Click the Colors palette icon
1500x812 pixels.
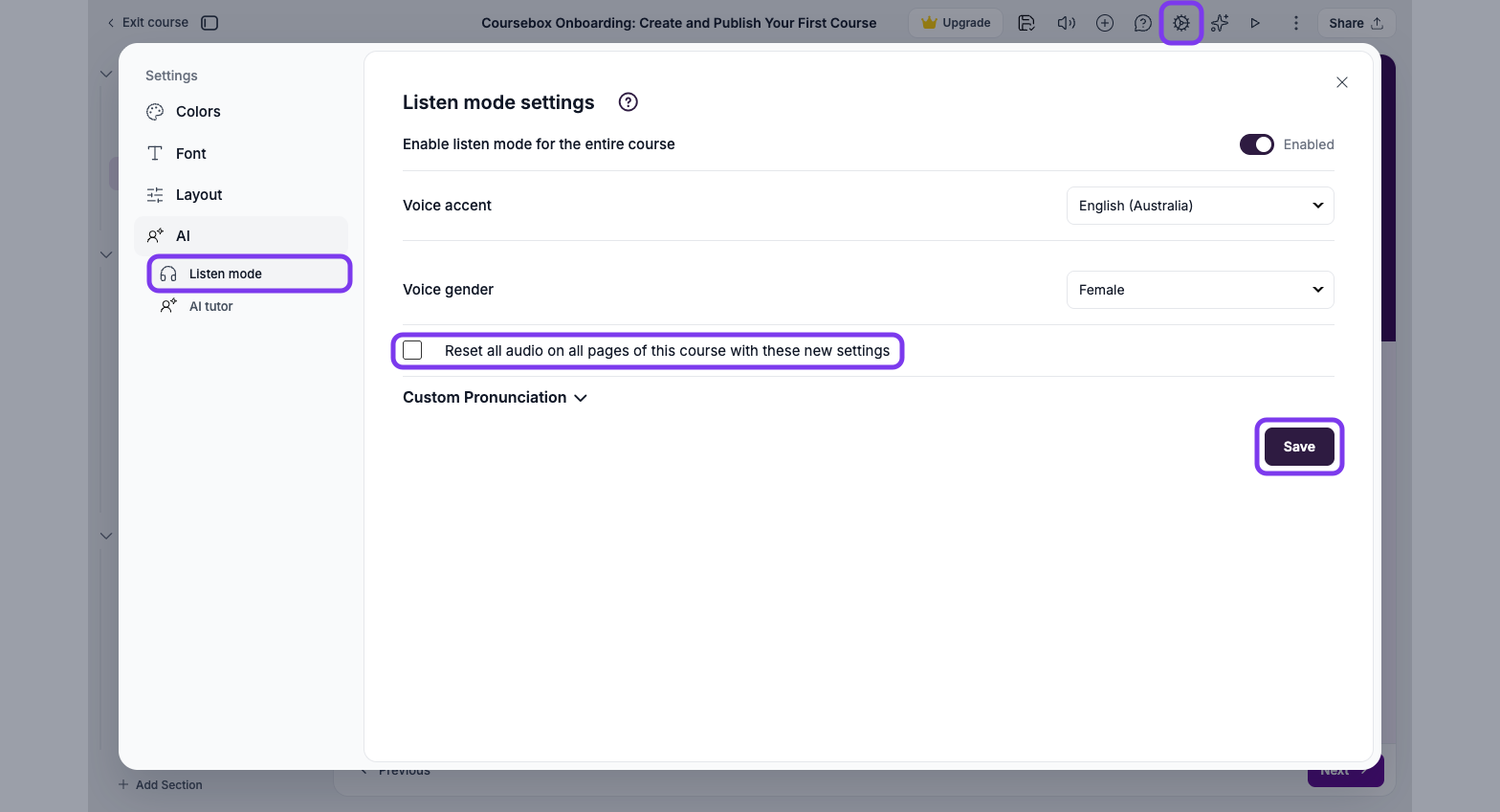tap(155, 112)
